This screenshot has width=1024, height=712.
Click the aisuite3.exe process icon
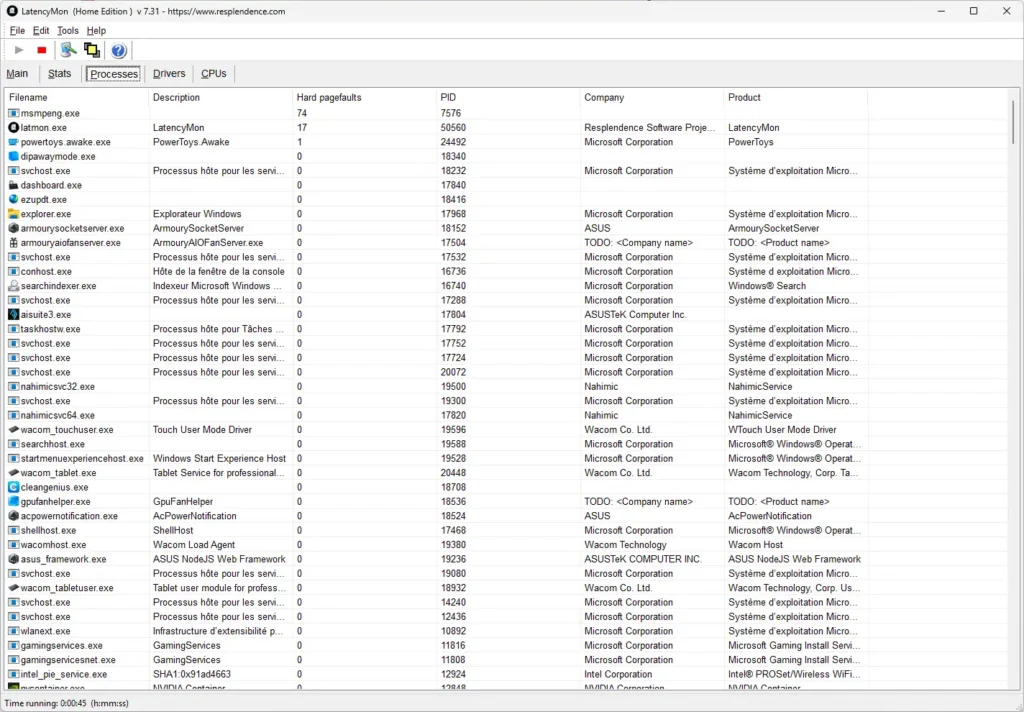tap(13, 315)
